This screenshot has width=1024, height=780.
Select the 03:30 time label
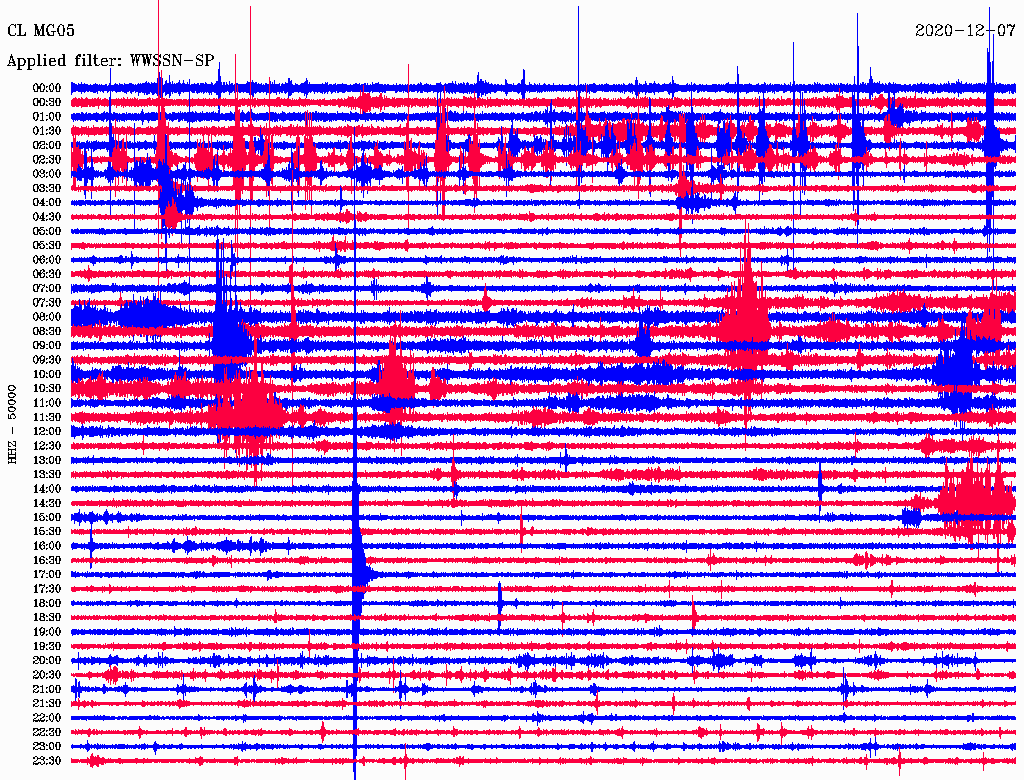pos(46,188)
